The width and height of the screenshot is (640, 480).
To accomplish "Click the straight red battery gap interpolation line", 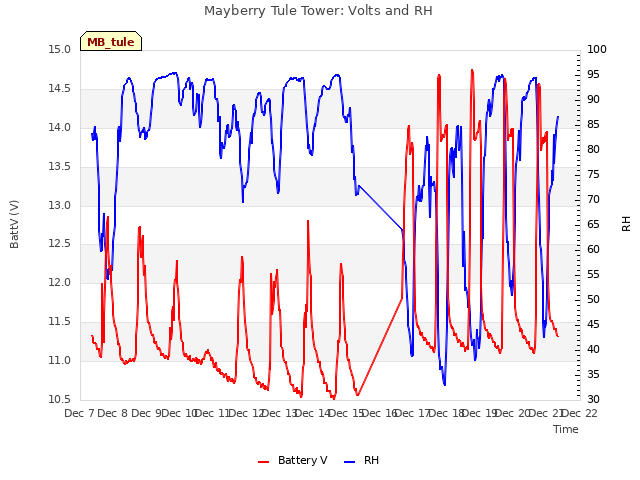I will click(x=380, y=347).
